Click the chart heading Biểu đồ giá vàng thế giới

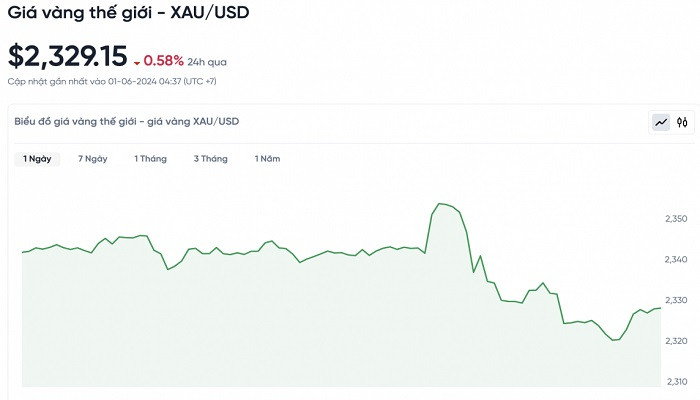tap(126, 122)
